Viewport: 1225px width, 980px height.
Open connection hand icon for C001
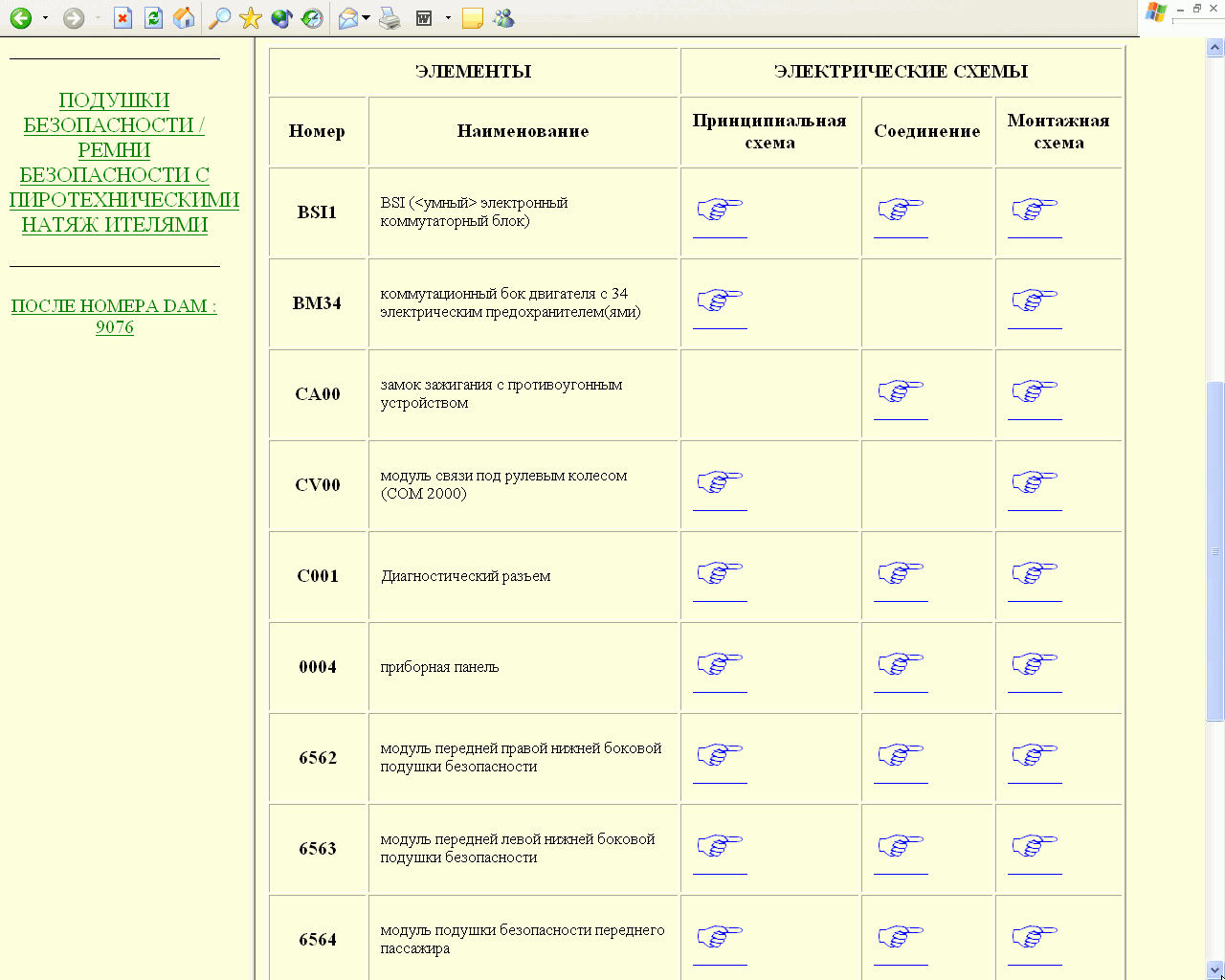tap(901, 572)
